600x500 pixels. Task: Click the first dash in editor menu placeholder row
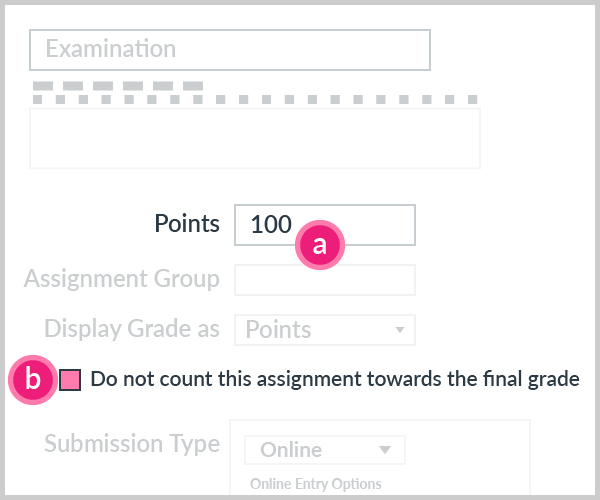[43, 86]
